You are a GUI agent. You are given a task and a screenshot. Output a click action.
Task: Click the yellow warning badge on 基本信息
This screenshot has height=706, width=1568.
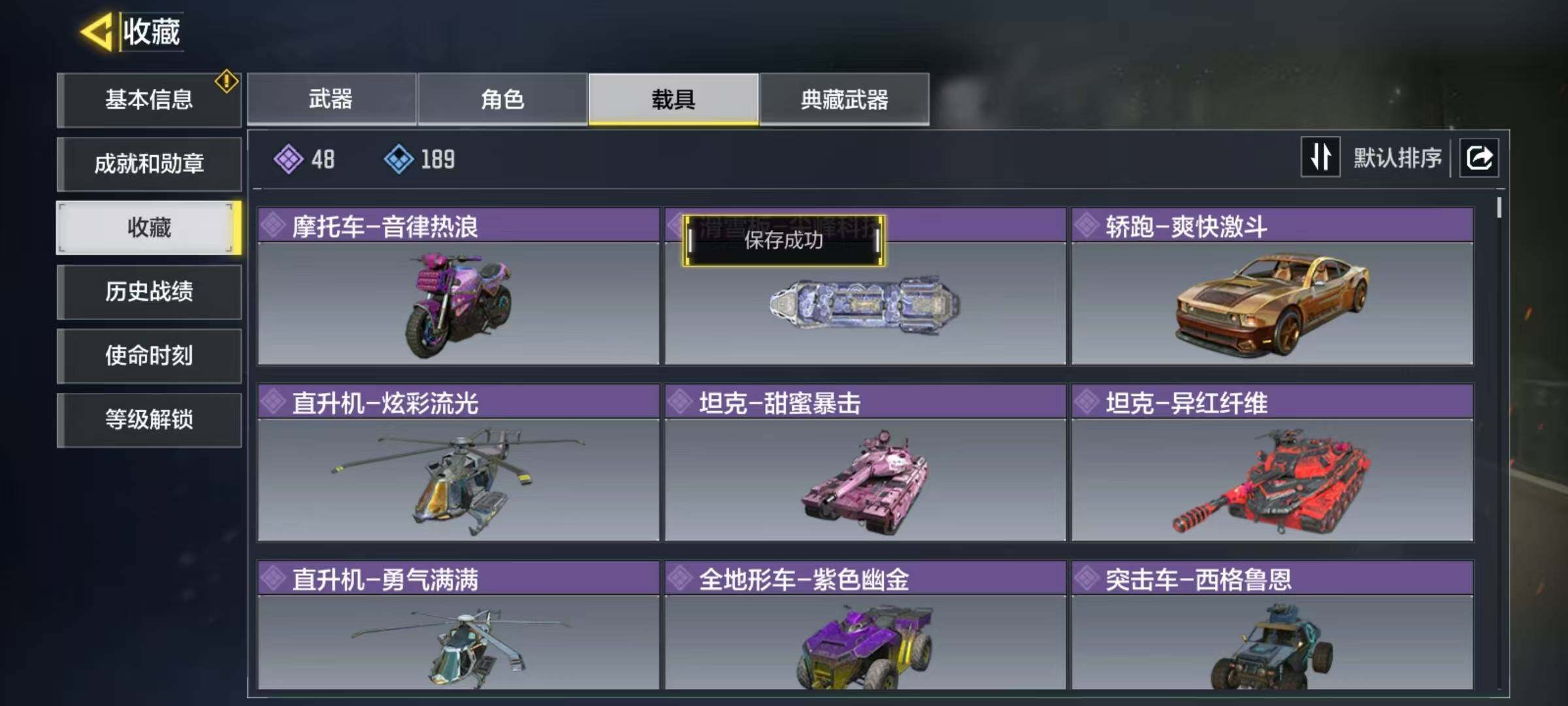pos(226,81)
